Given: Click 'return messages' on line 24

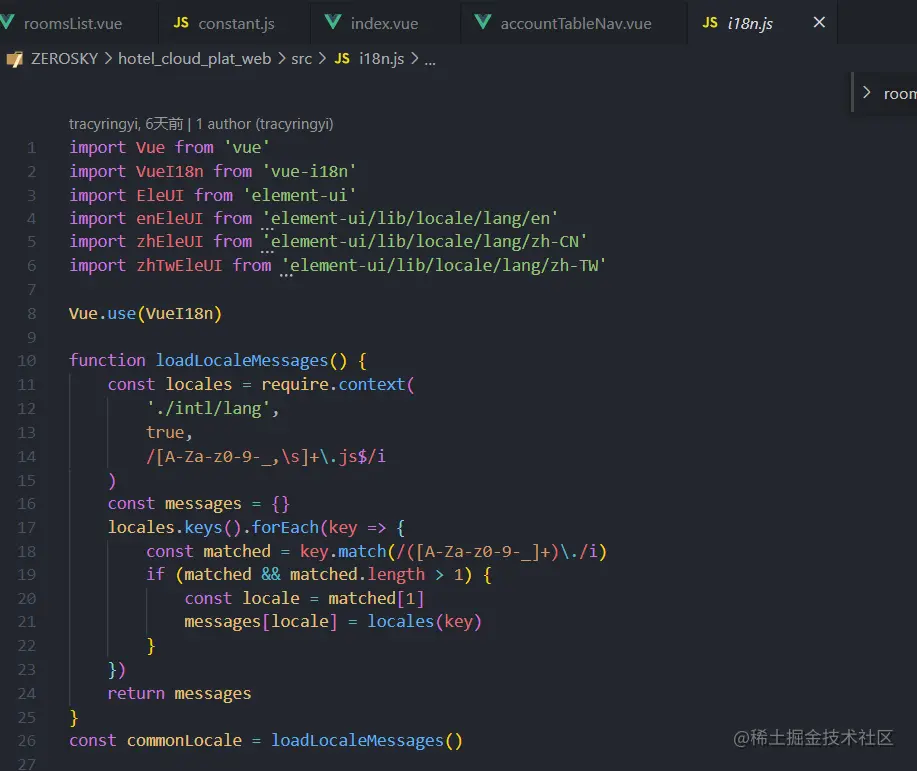Looking at the screenshot, I should click(x=179, y=694).
